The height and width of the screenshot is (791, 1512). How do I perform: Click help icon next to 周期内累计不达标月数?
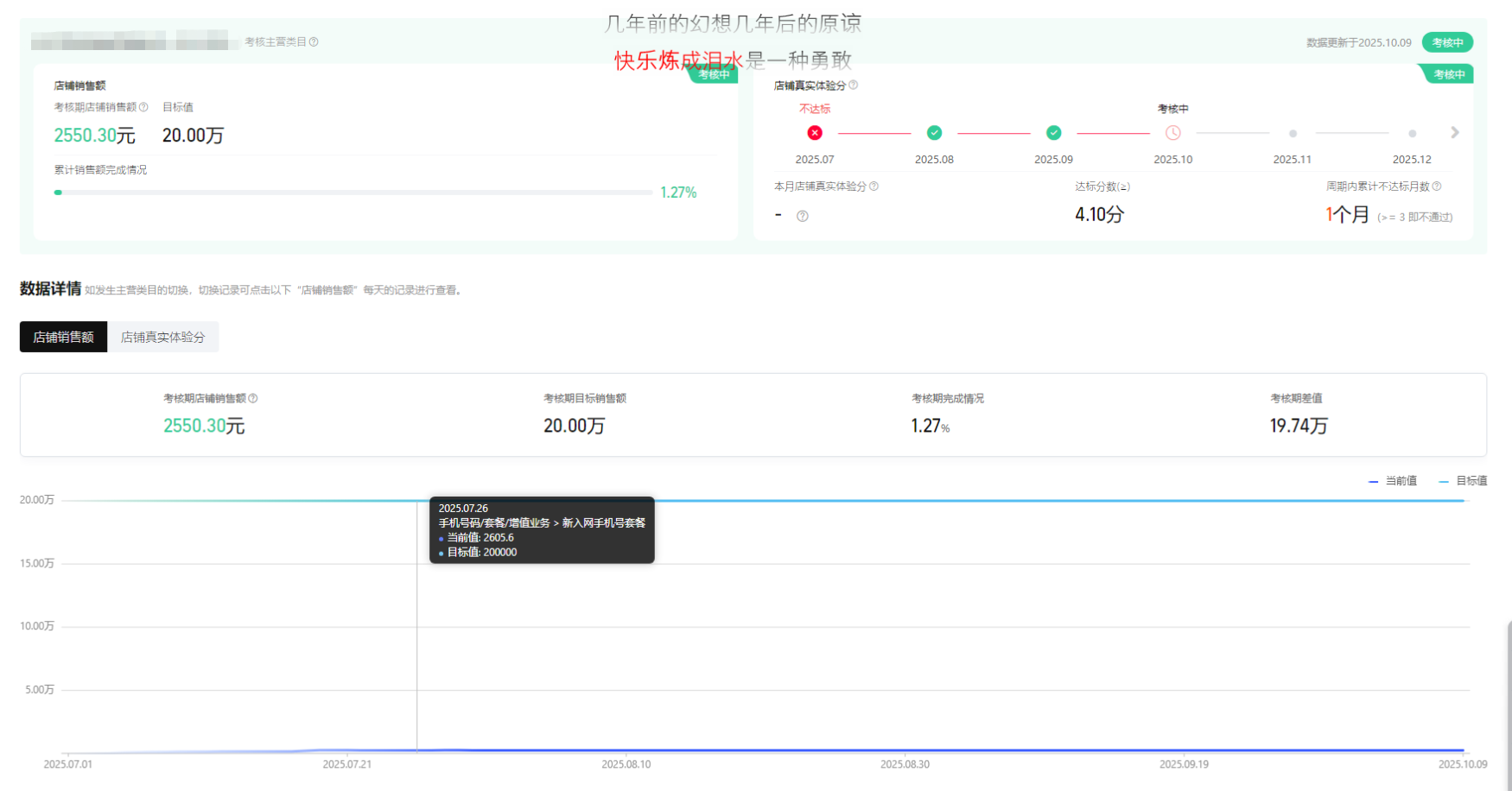click(x=1436, y=186)
